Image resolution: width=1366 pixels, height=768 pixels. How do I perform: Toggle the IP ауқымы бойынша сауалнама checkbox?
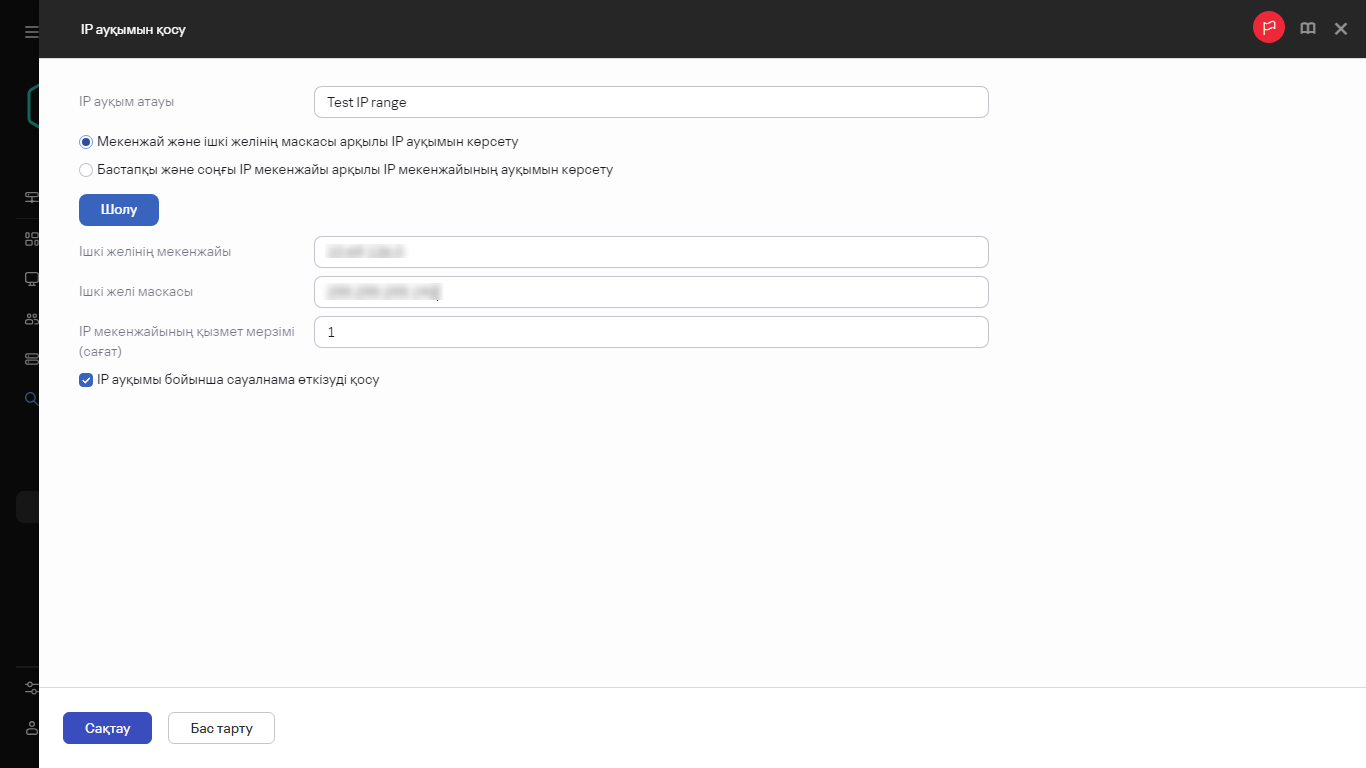click(86, 380)
